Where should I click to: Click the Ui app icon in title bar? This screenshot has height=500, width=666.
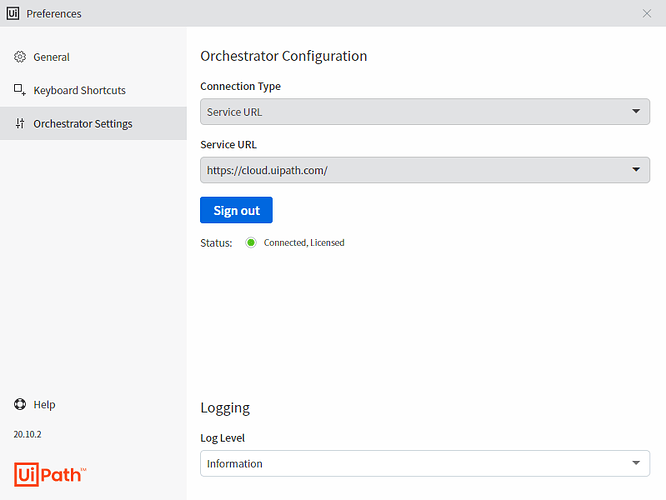pos(13,13)
